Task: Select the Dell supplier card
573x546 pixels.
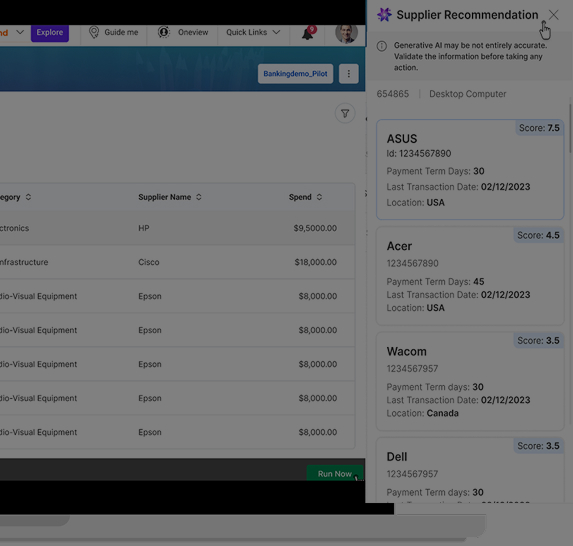Action: tap(470, 470)
